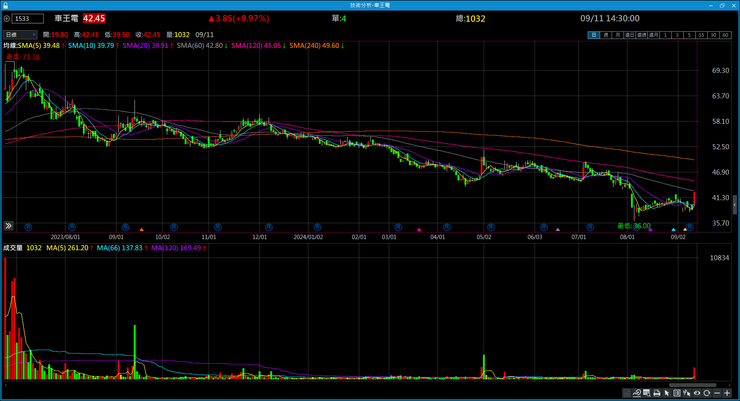Select the 1-minute chart interval

667,35
